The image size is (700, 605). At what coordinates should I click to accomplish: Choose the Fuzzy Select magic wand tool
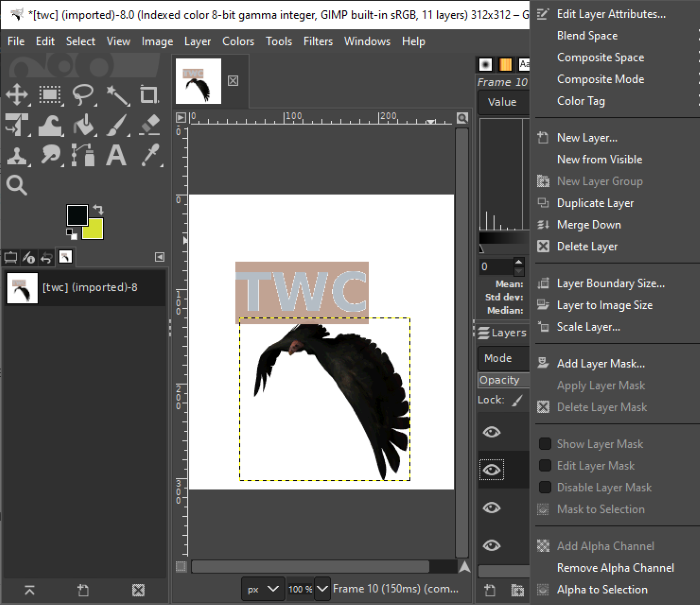click(x=117, y=95)
